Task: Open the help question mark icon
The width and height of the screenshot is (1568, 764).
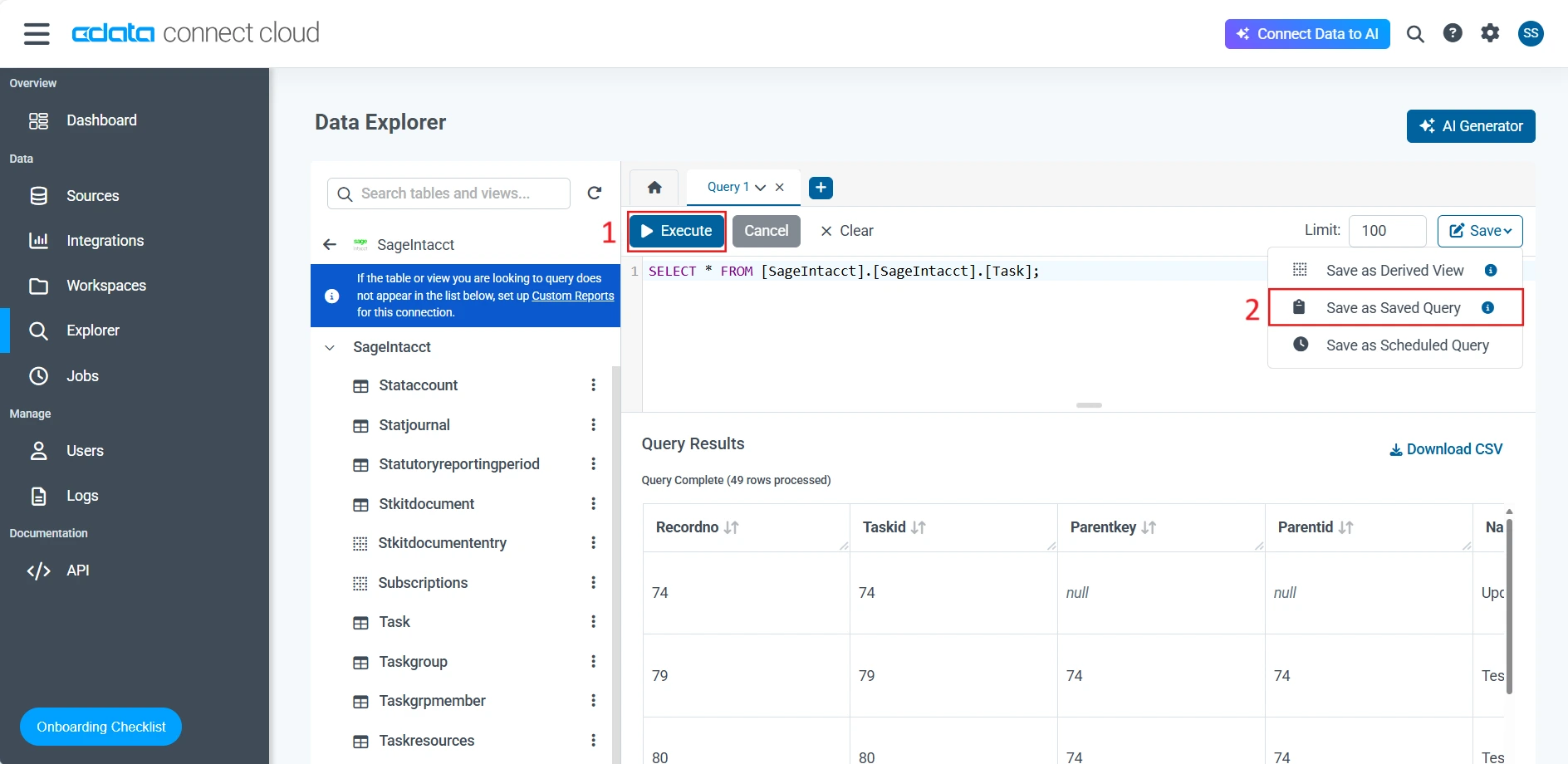Action: pyautogui.click(x=1453, y=33)
